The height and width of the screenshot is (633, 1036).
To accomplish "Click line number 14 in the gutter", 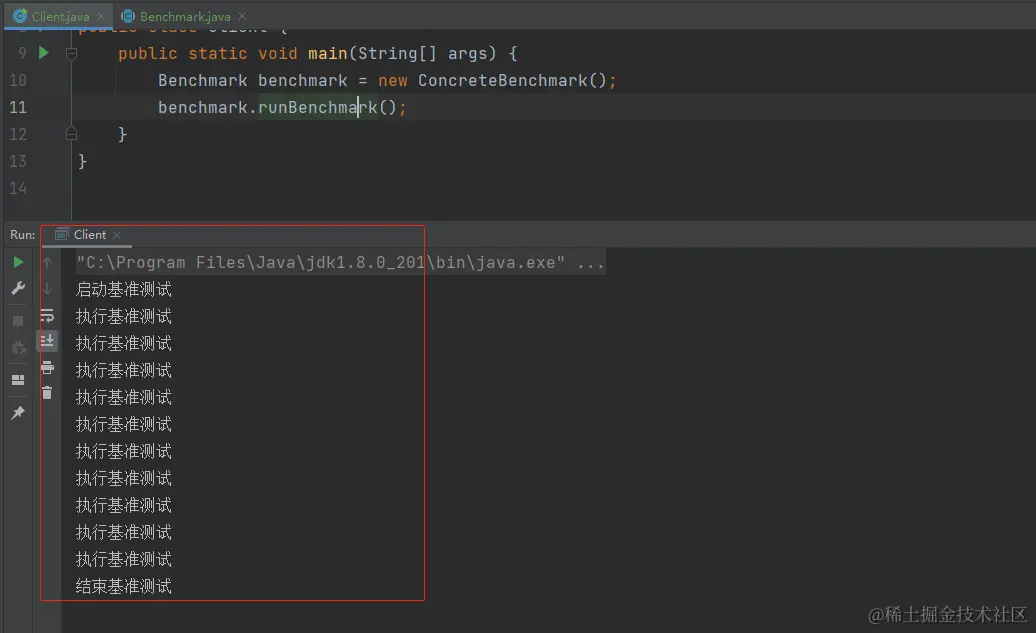I will click(18, 188).
